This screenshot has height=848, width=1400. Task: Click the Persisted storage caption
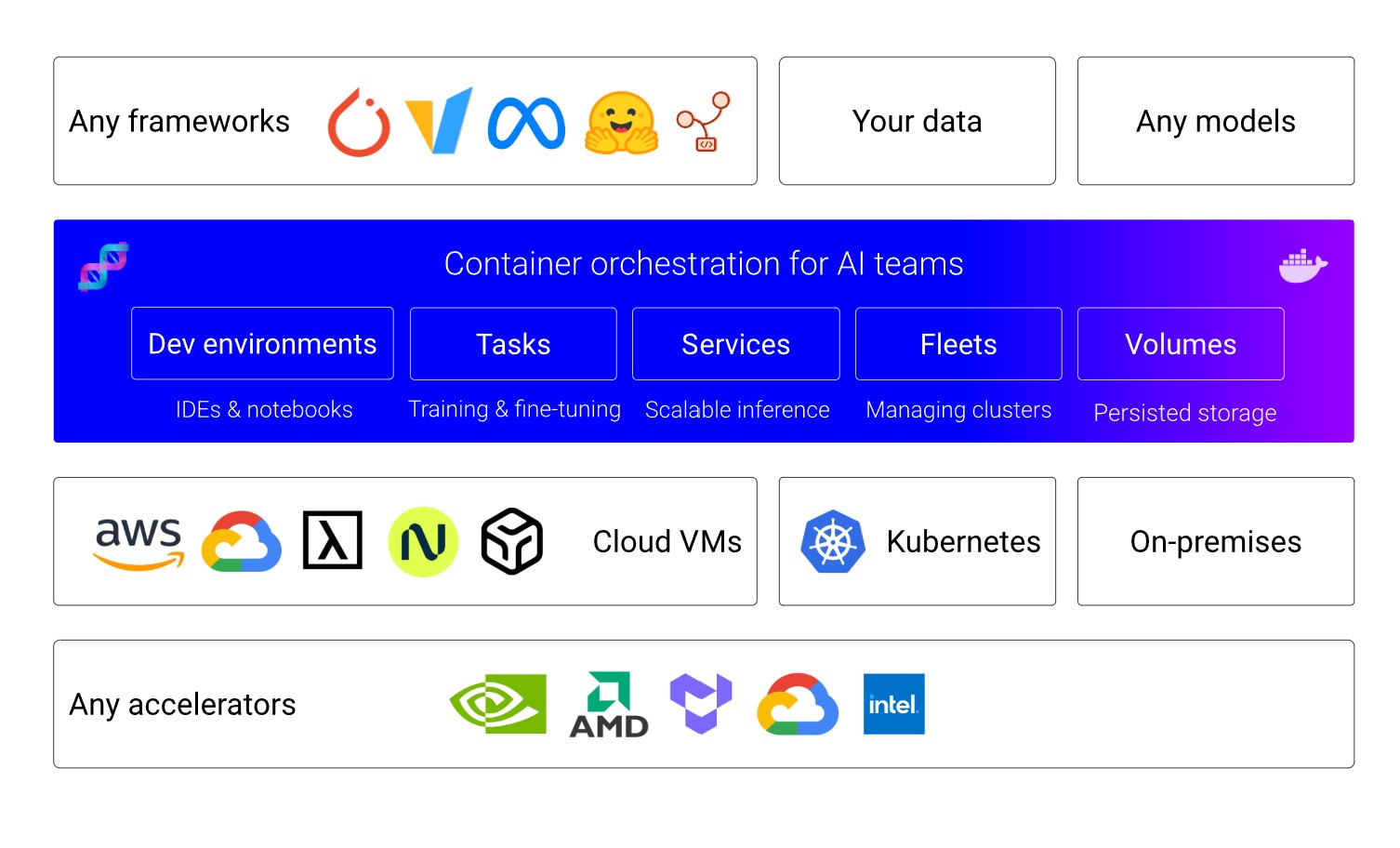(1184, 413)
